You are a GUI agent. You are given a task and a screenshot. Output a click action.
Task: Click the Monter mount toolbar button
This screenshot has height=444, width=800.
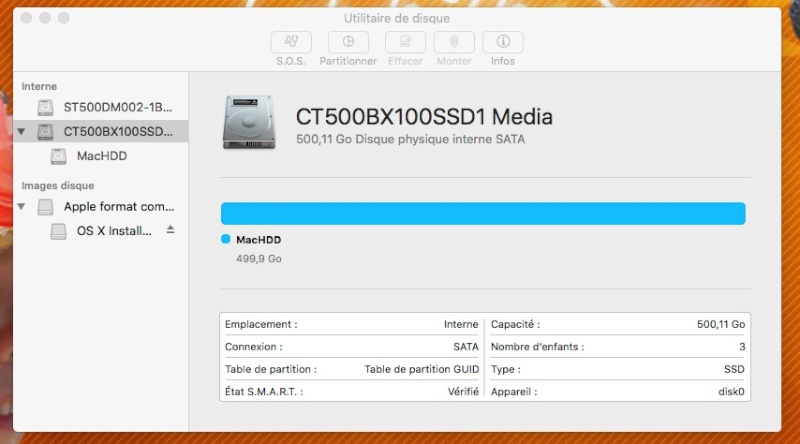click(x=454, y=42)
